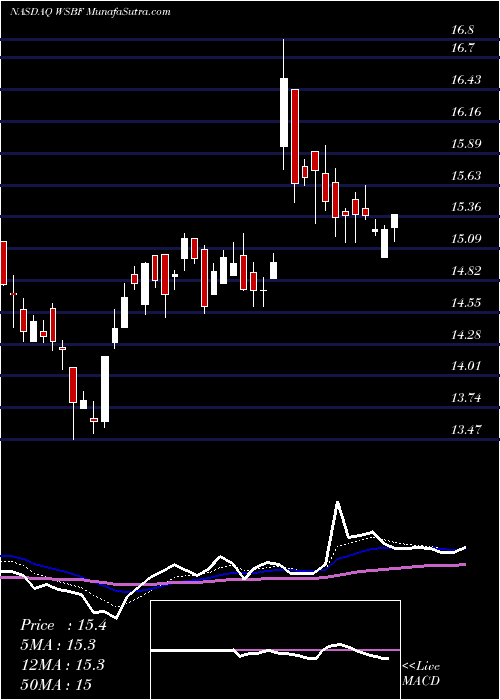
Task: Click the 14.01 price axis label
Action: coord(466,366)
